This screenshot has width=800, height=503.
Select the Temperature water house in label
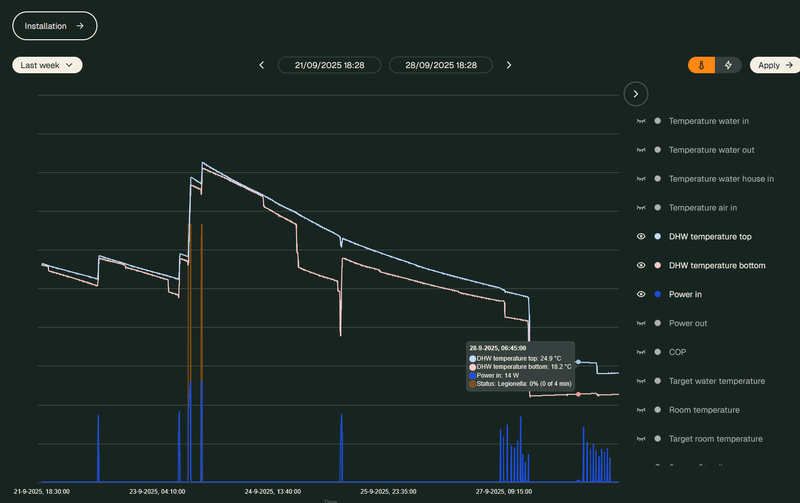[721, 179]
